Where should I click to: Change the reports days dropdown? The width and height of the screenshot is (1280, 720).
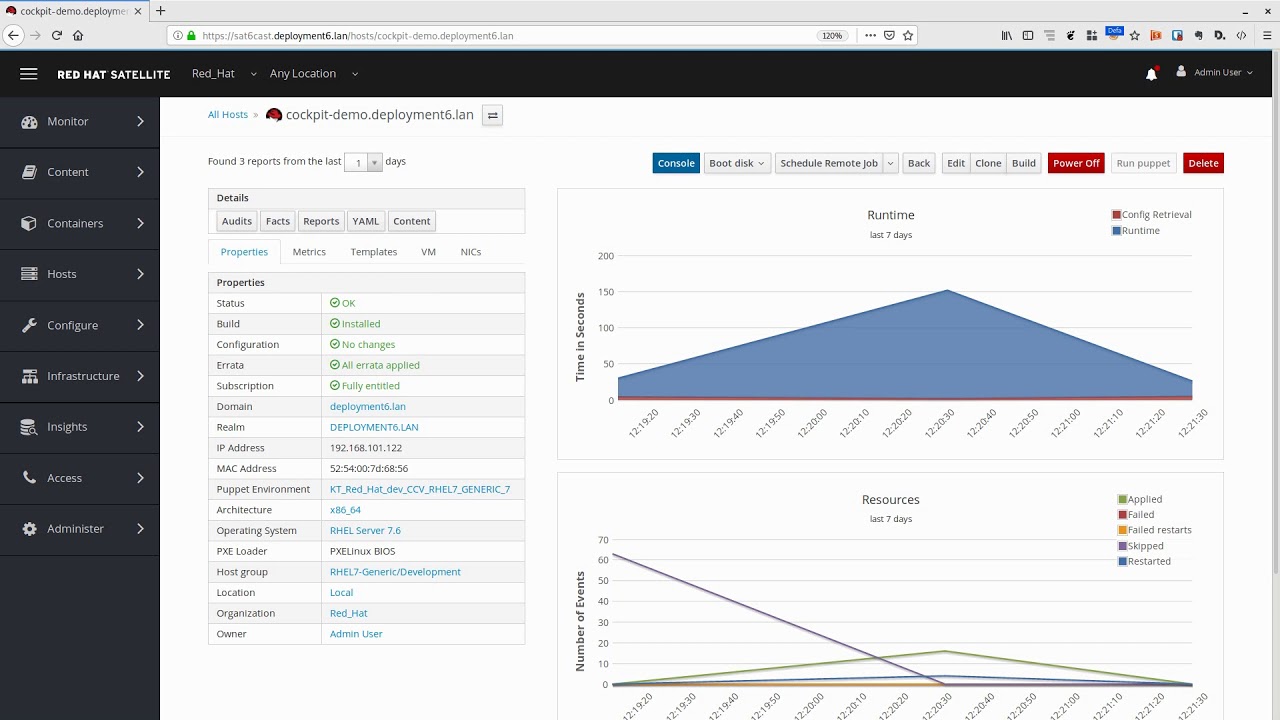[x=363, y=162]
